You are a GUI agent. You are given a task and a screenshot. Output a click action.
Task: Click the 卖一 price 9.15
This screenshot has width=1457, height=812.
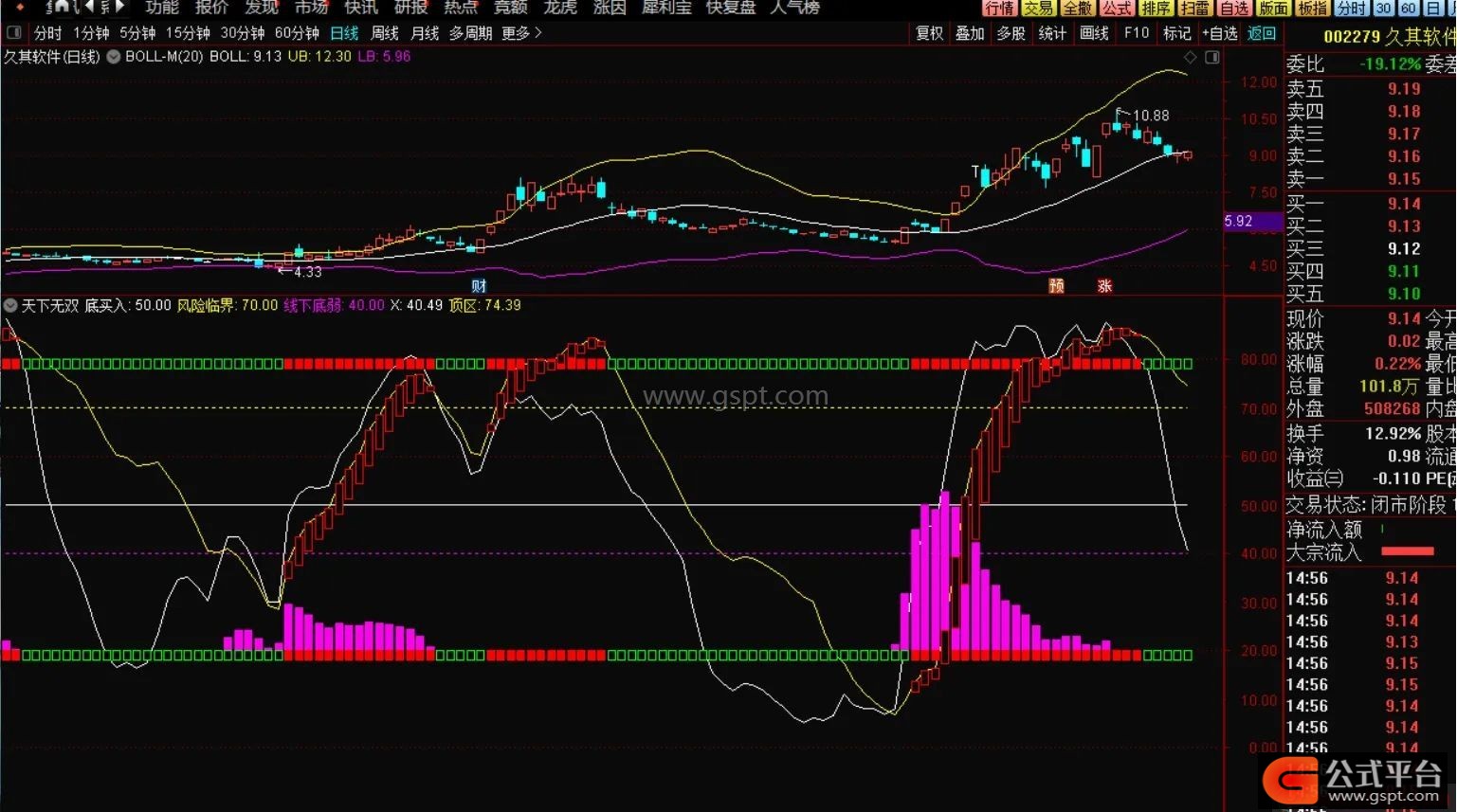tap(1404, 179)
